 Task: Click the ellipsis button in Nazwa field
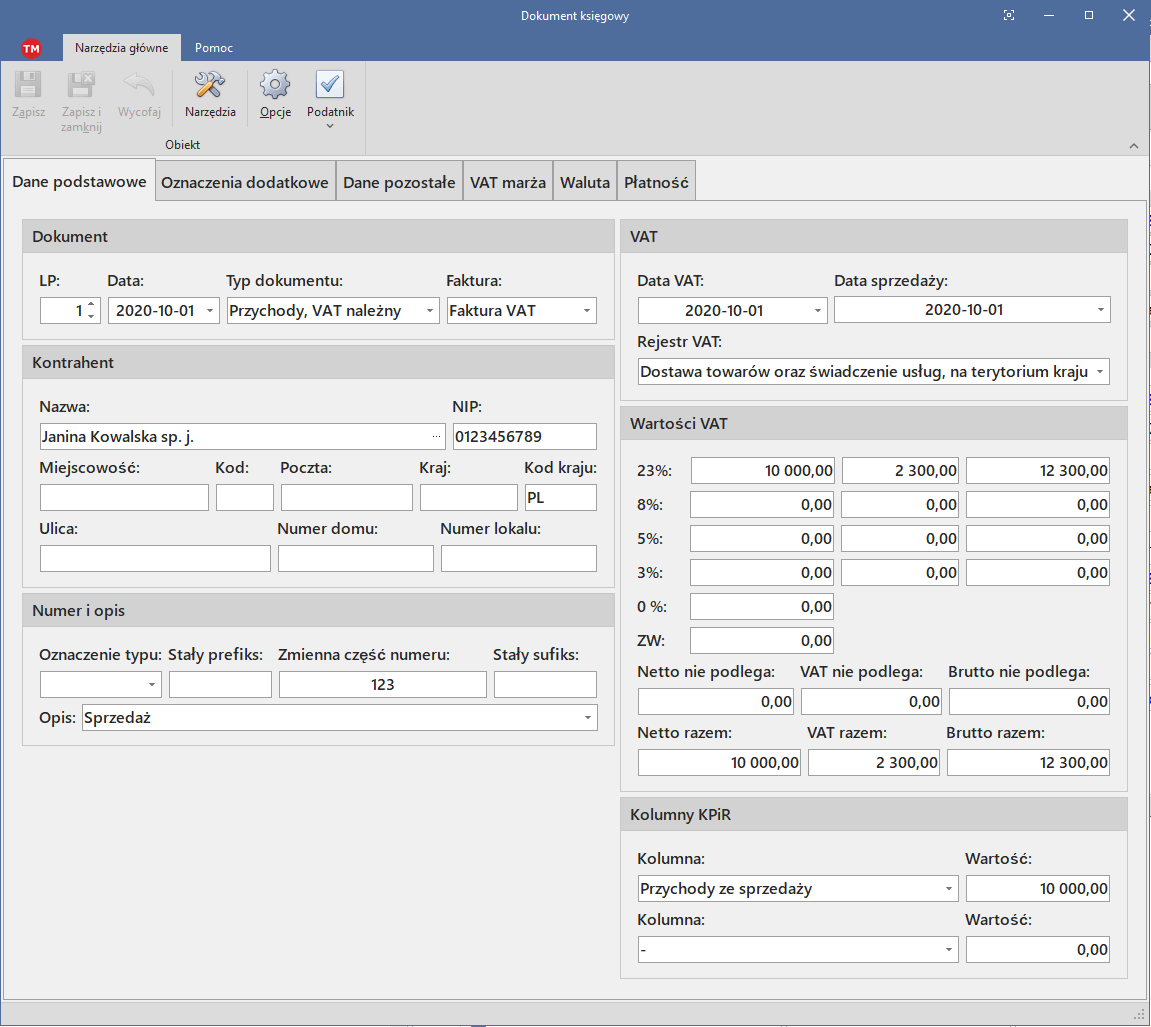[x=436, y=437]
